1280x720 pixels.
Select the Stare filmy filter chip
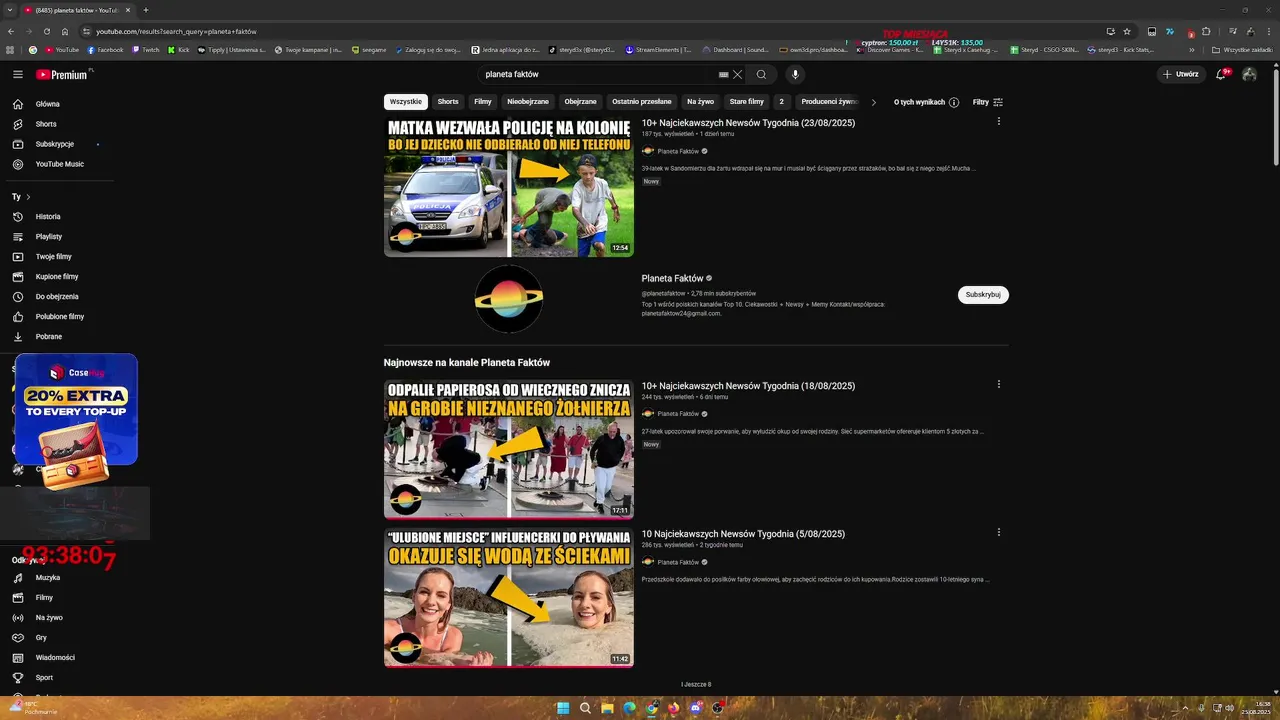pyautogui.click(x=747, y=102)
